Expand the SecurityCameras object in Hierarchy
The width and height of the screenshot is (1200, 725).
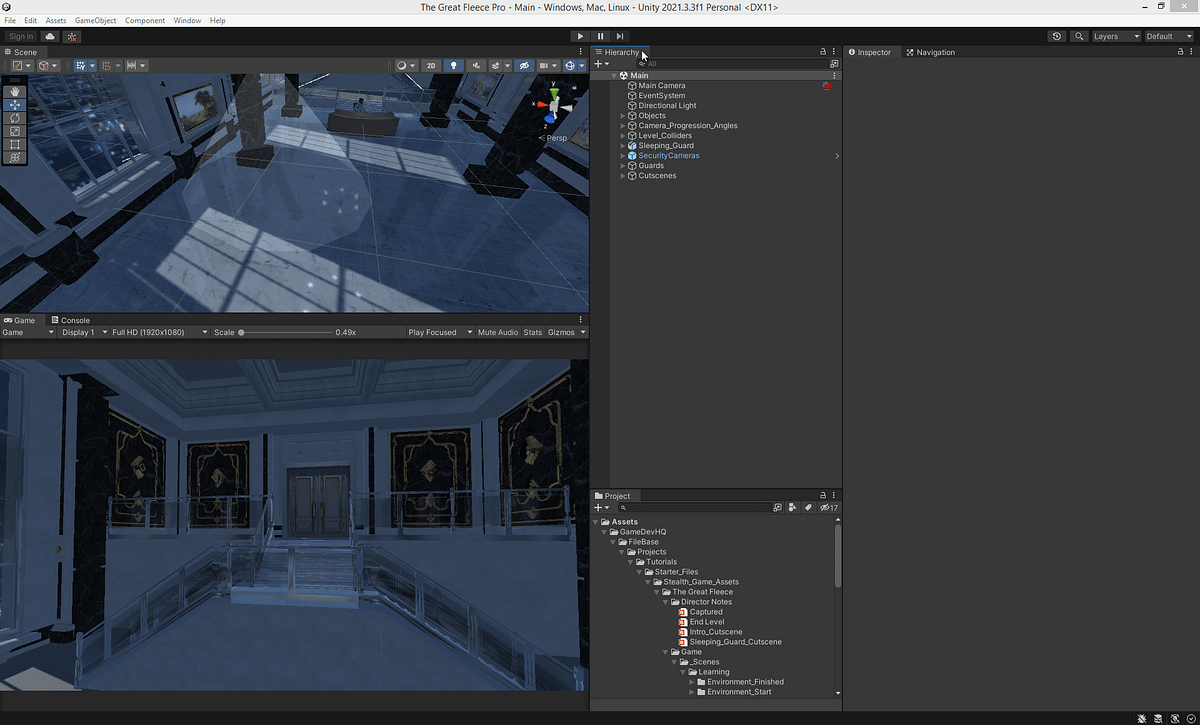622,155
